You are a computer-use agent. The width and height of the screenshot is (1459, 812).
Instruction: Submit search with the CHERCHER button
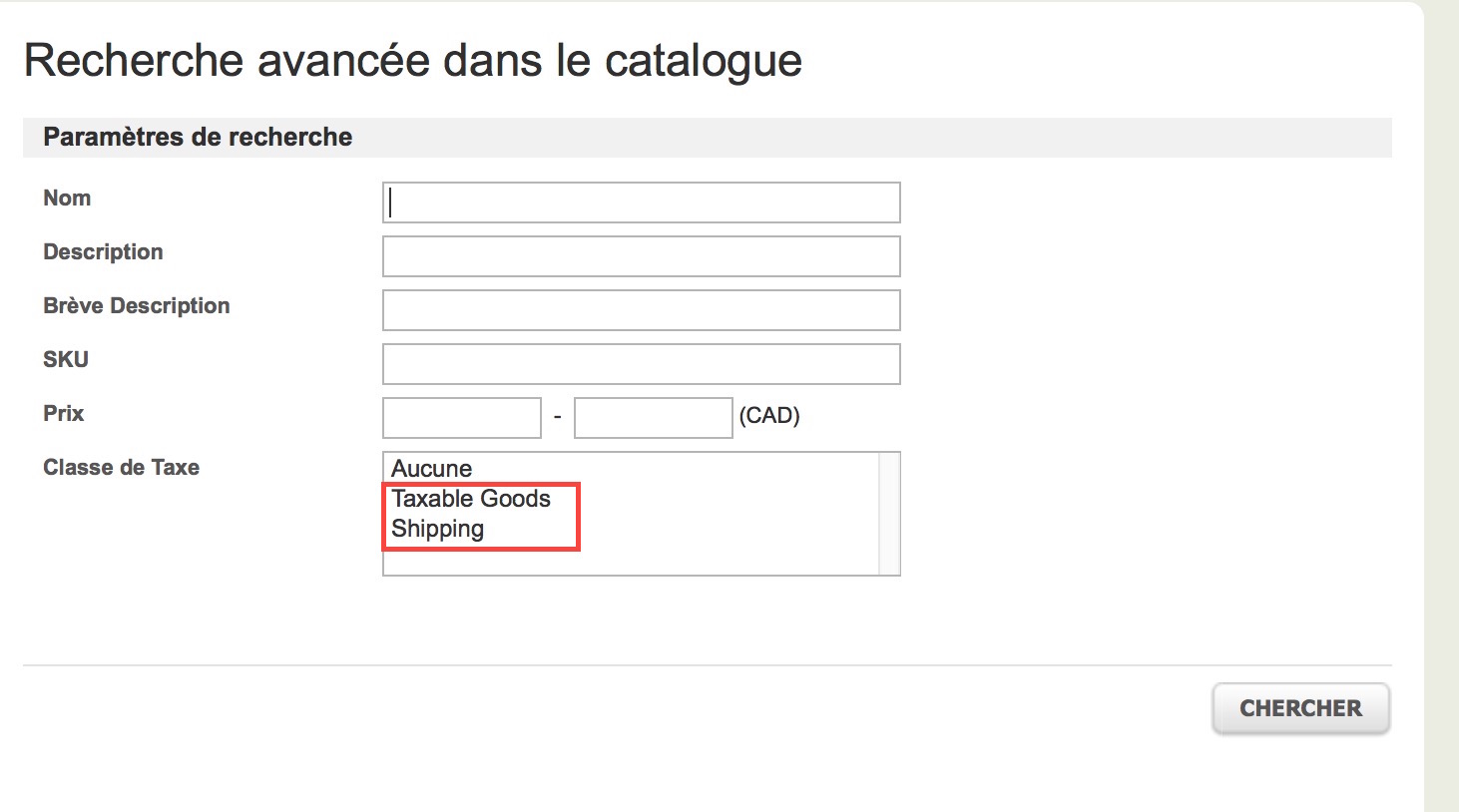pos(1301,708)
